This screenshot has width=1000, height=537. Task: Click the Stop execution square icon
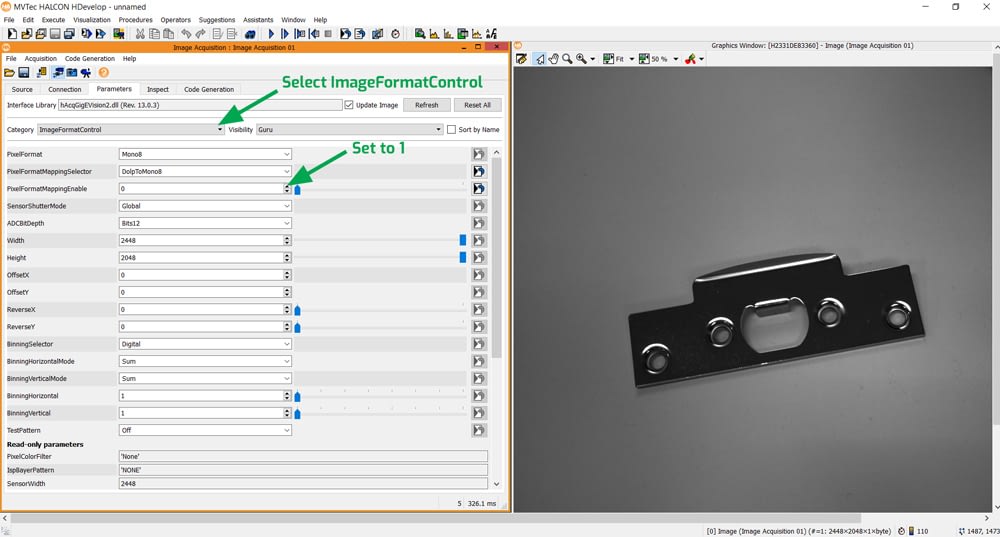[x=328, y=34]
